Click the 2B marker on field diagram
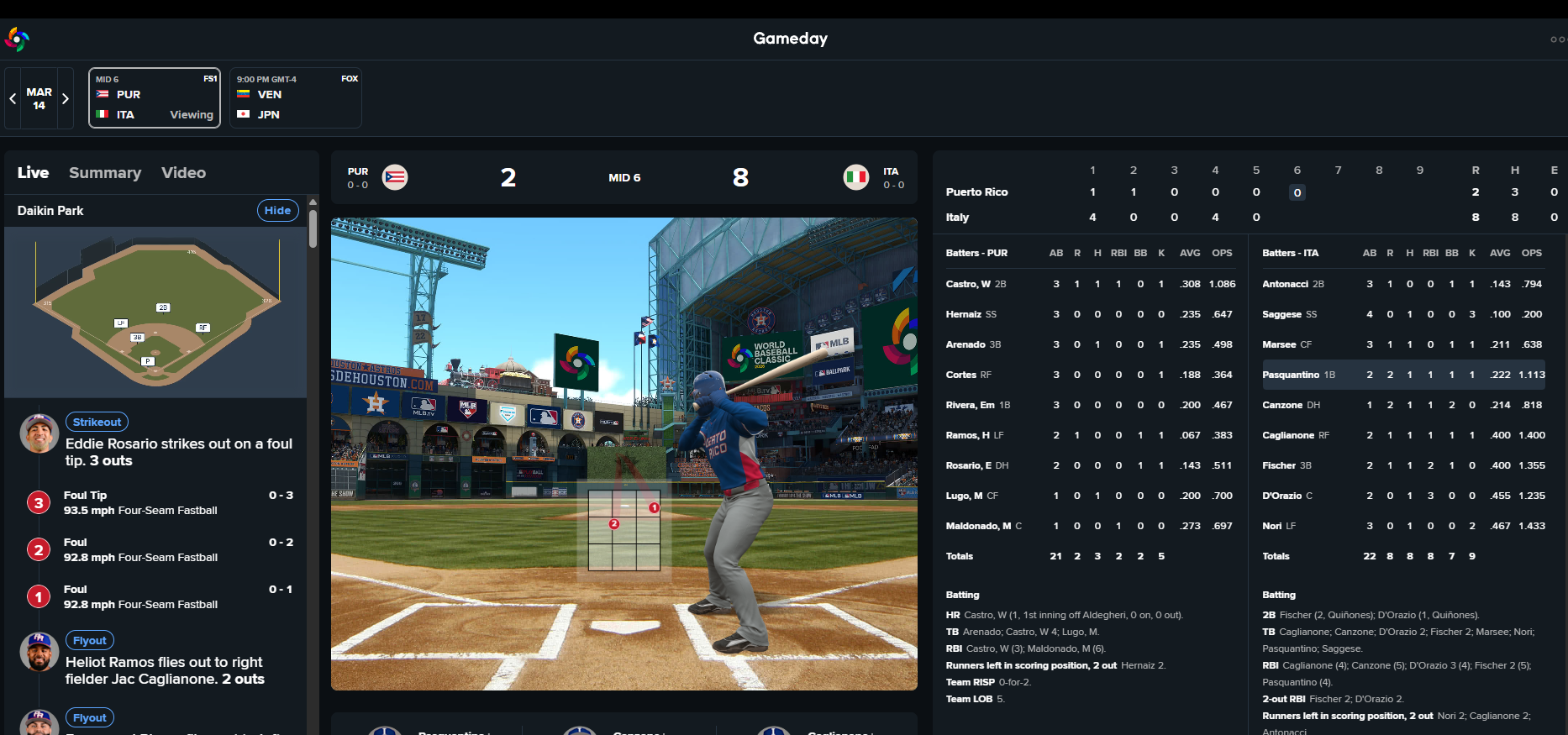Viewport: 1568px width, 735px height. [163, 307]
